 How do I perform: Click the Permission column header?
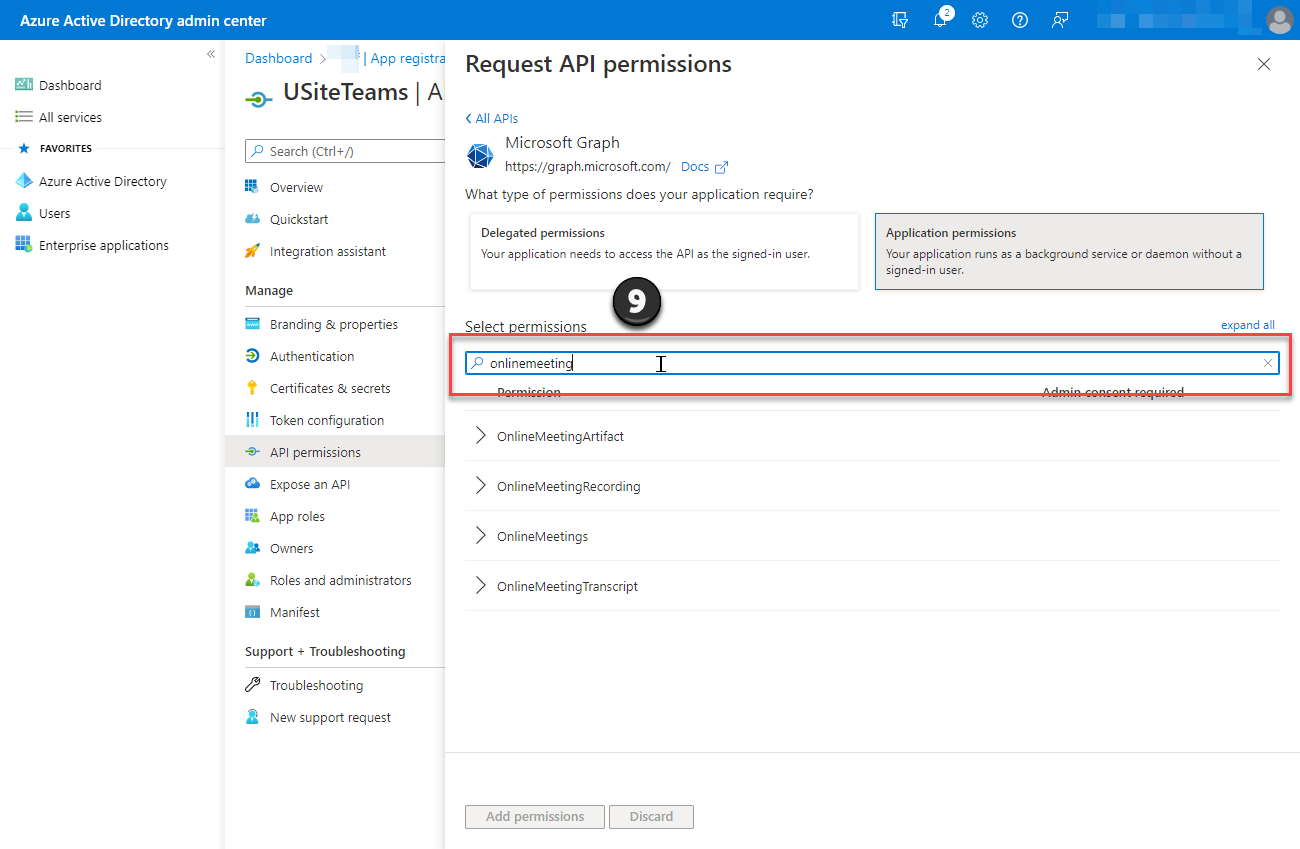coord(529,392)
